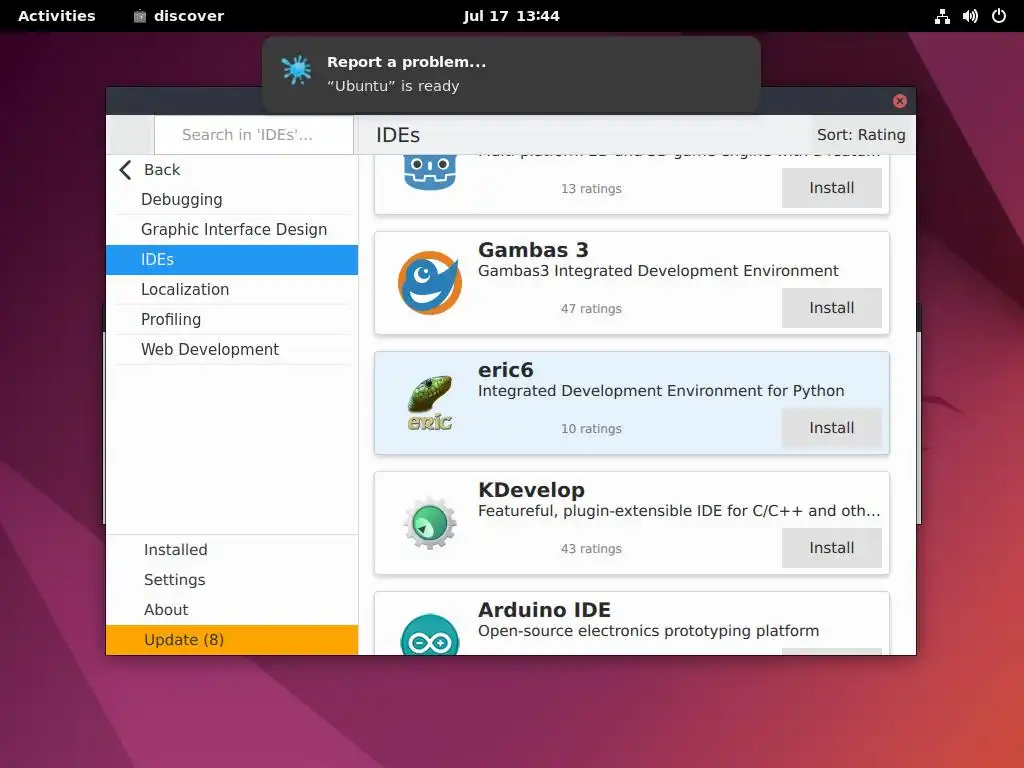This screenshot has height=768, width=1024.
Task: Click the notification splash icon
Action: 296,70
